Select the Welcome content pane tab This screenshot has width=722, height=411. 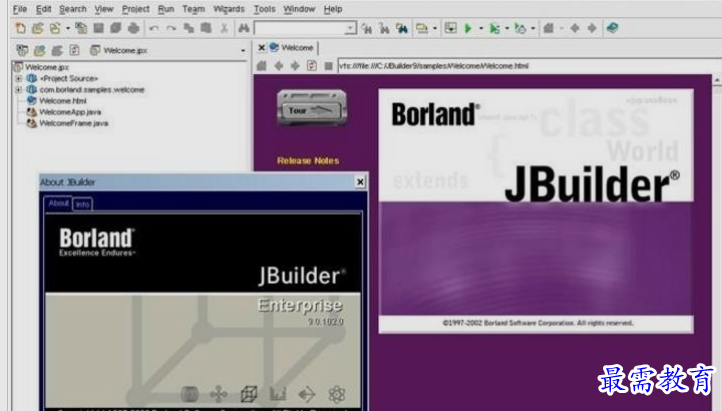tap(292, 47)
